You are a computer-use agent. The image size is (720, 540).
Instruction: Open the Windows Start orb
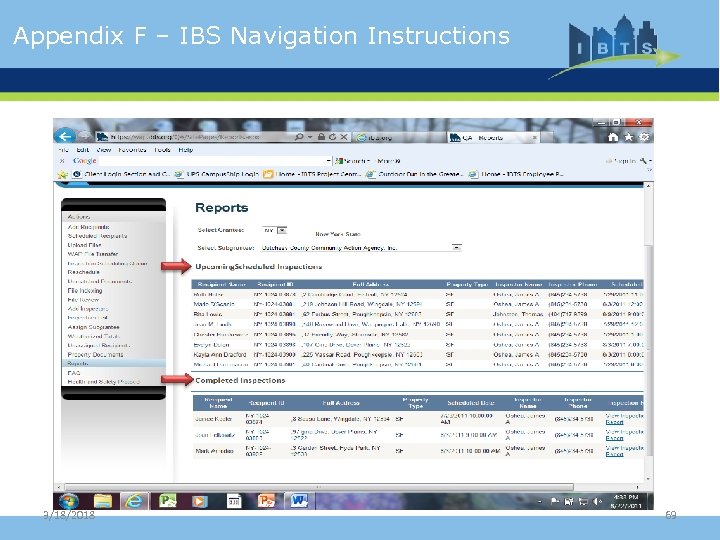(x=68, y=501)
